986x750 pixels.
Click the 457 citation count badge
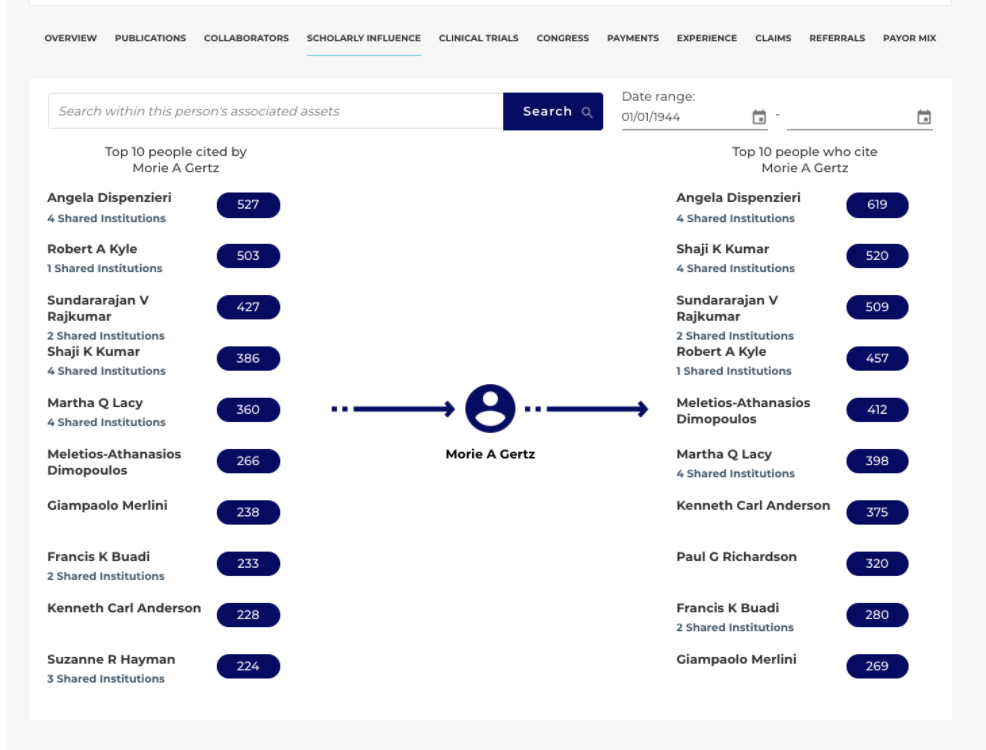tap(877, 358)
